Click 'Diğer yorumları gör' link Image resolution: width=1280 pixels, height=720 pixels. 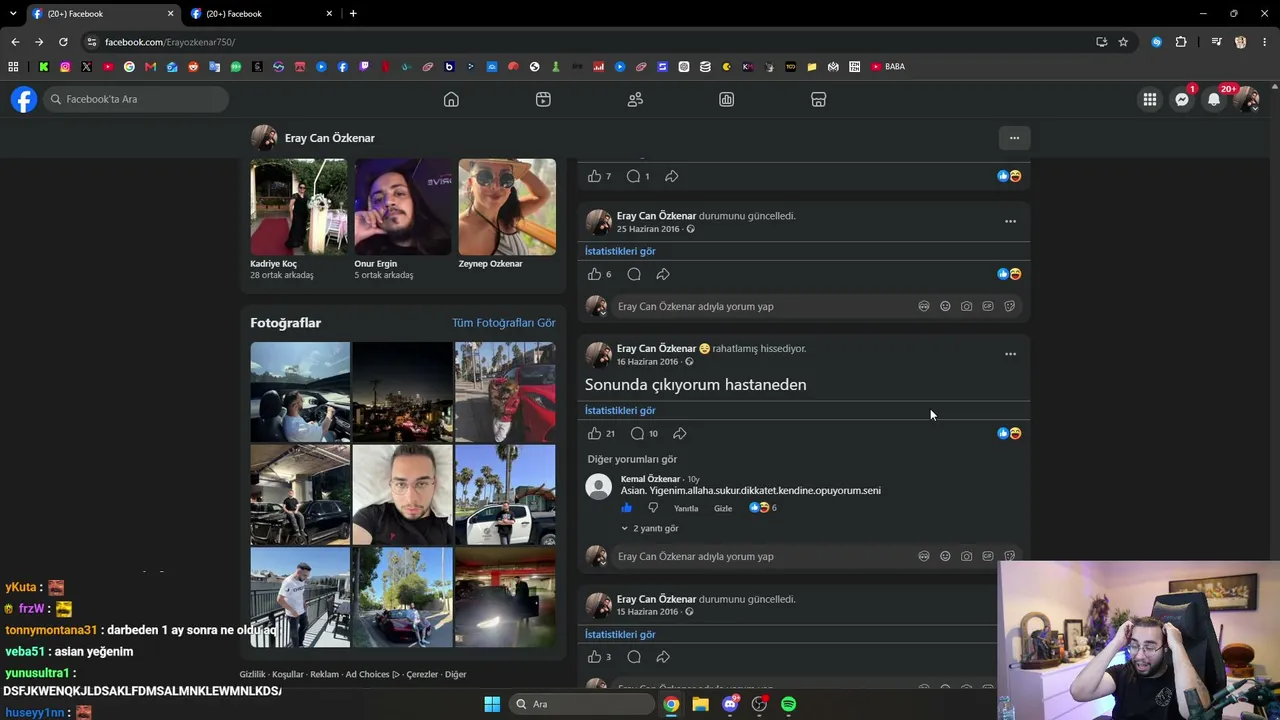coord(632,459)
